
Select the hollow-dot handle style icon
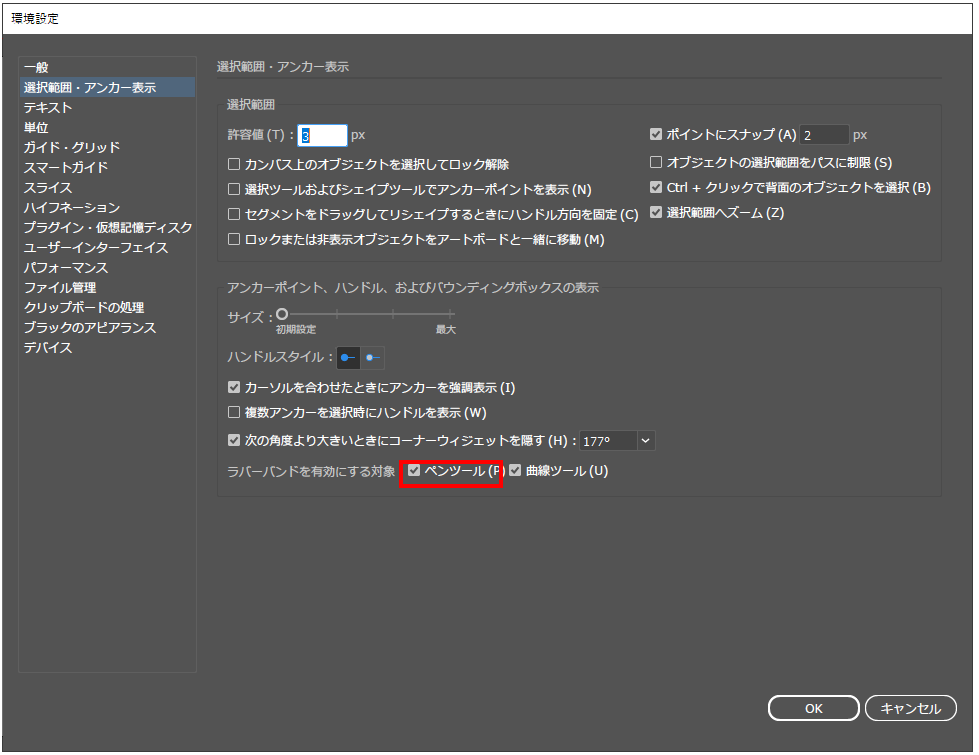[x=373, y=358]
